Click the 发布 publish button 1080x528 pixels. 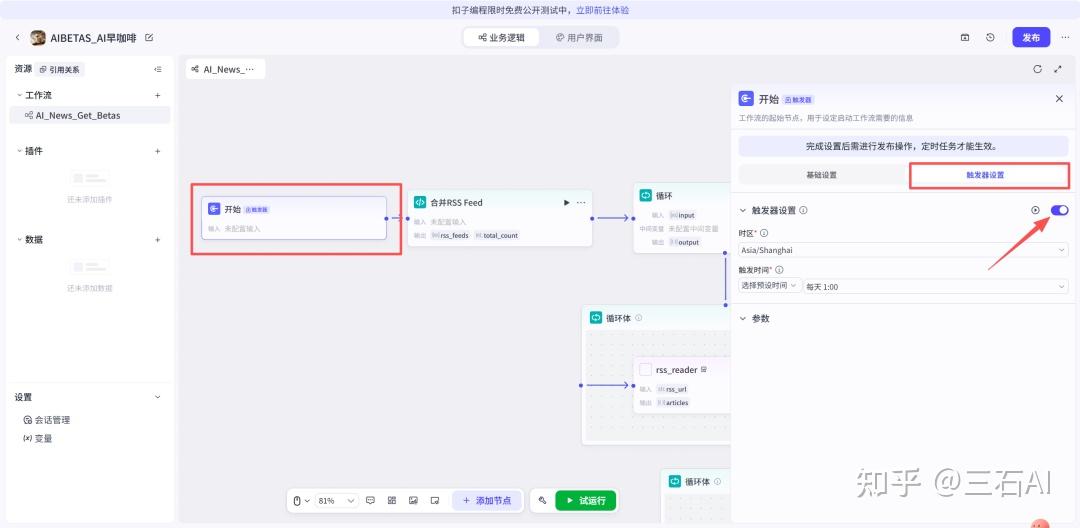tap(1031, 38)
